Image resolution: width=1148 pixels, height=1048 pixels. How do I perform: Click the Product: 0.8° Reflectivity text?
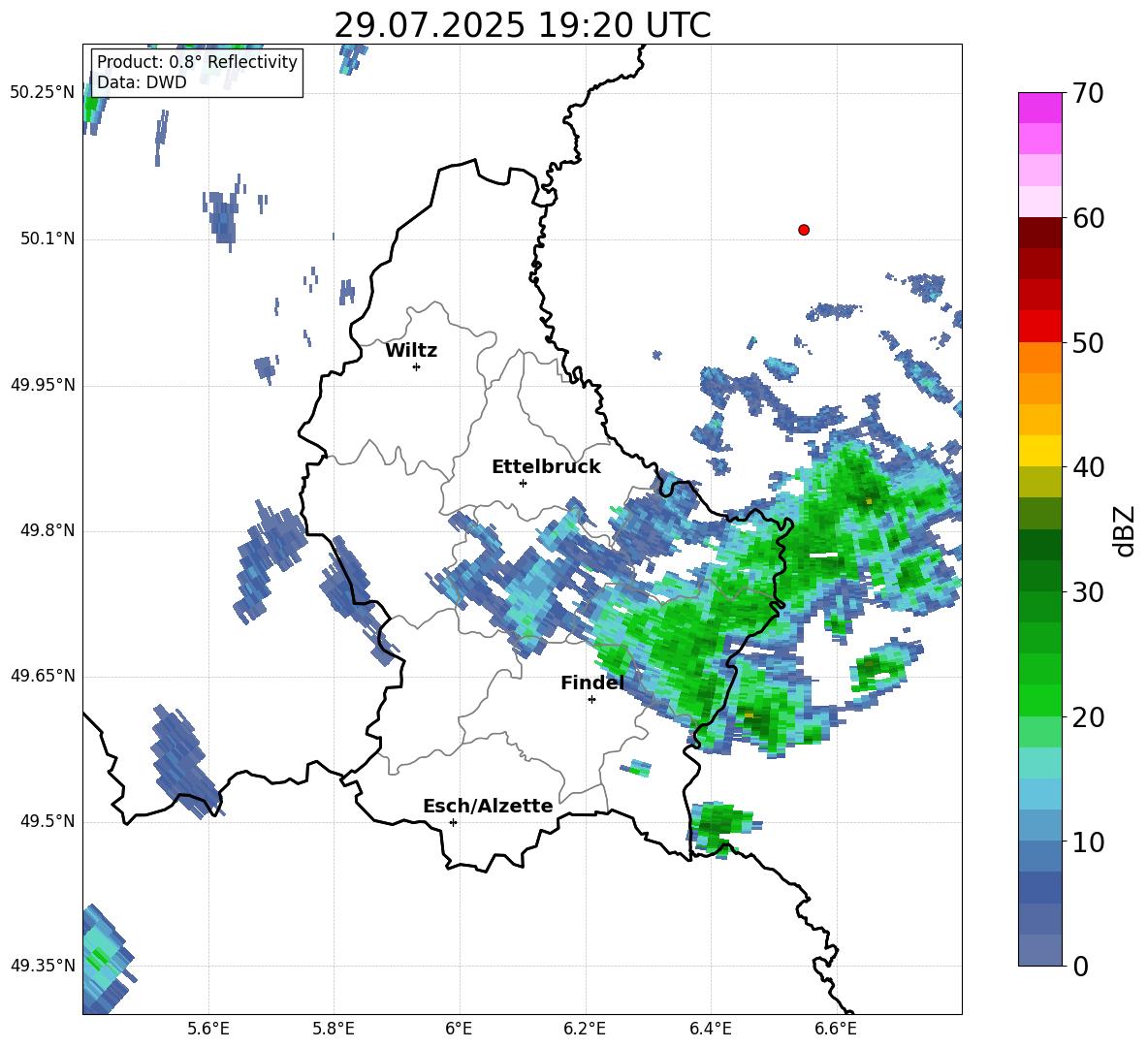[x=197, y=61]
